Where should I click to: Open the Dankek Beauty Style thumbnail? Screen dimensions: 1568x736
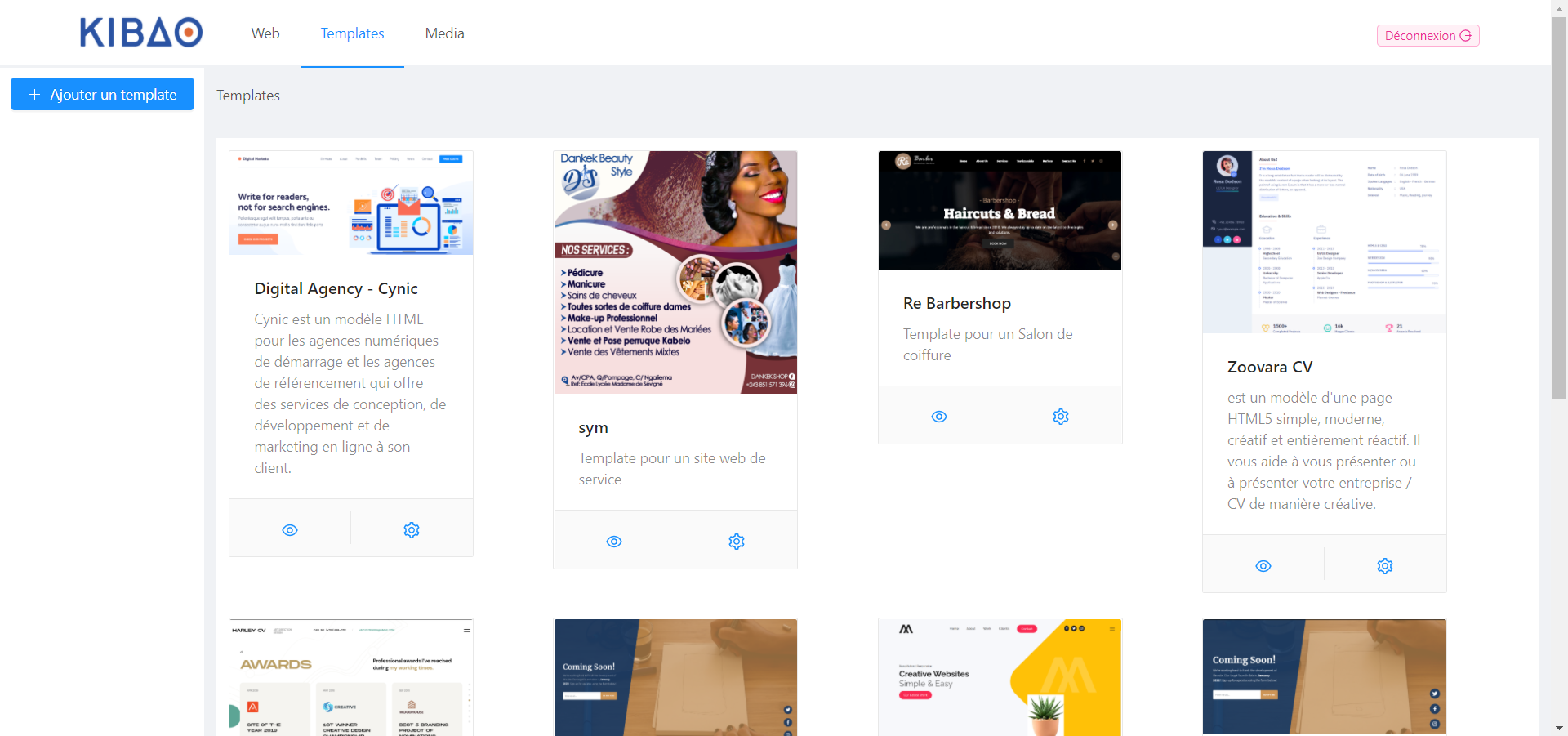pos(675,272)
